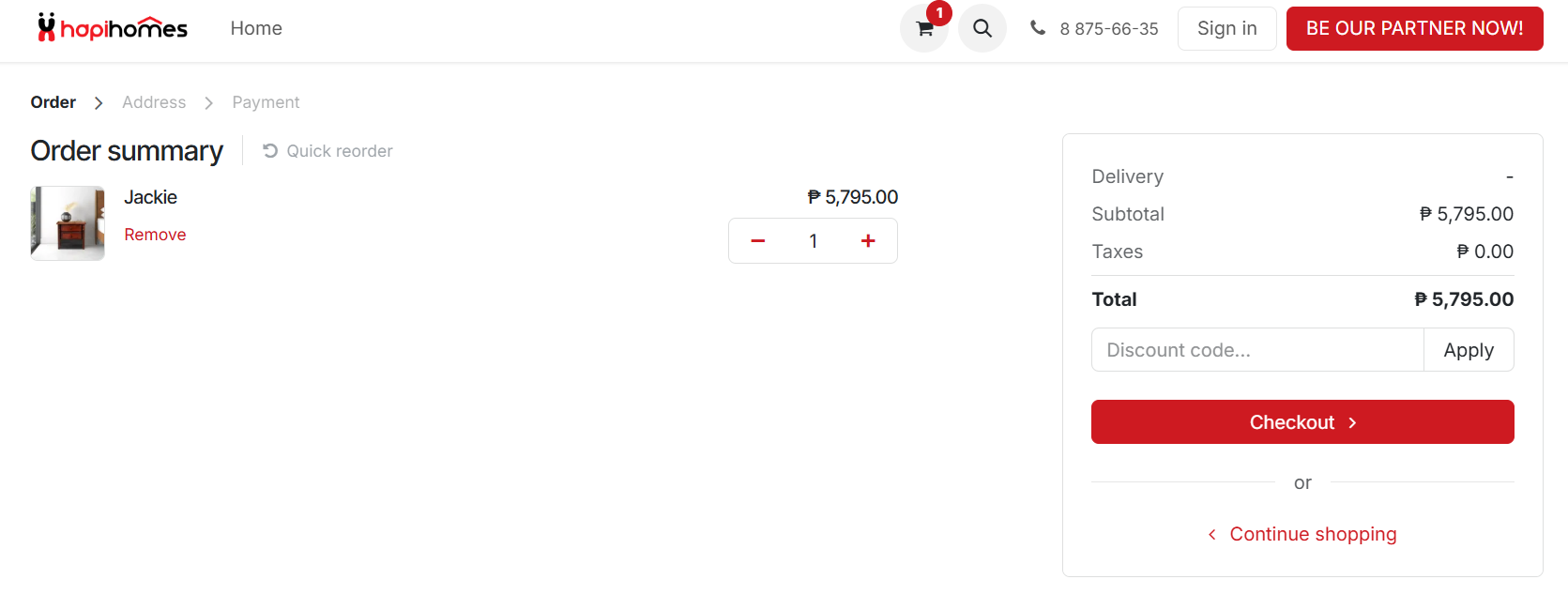Click BE OUR PARTNER NOW button
The image size is (1568, 610).
point(1414,28)
